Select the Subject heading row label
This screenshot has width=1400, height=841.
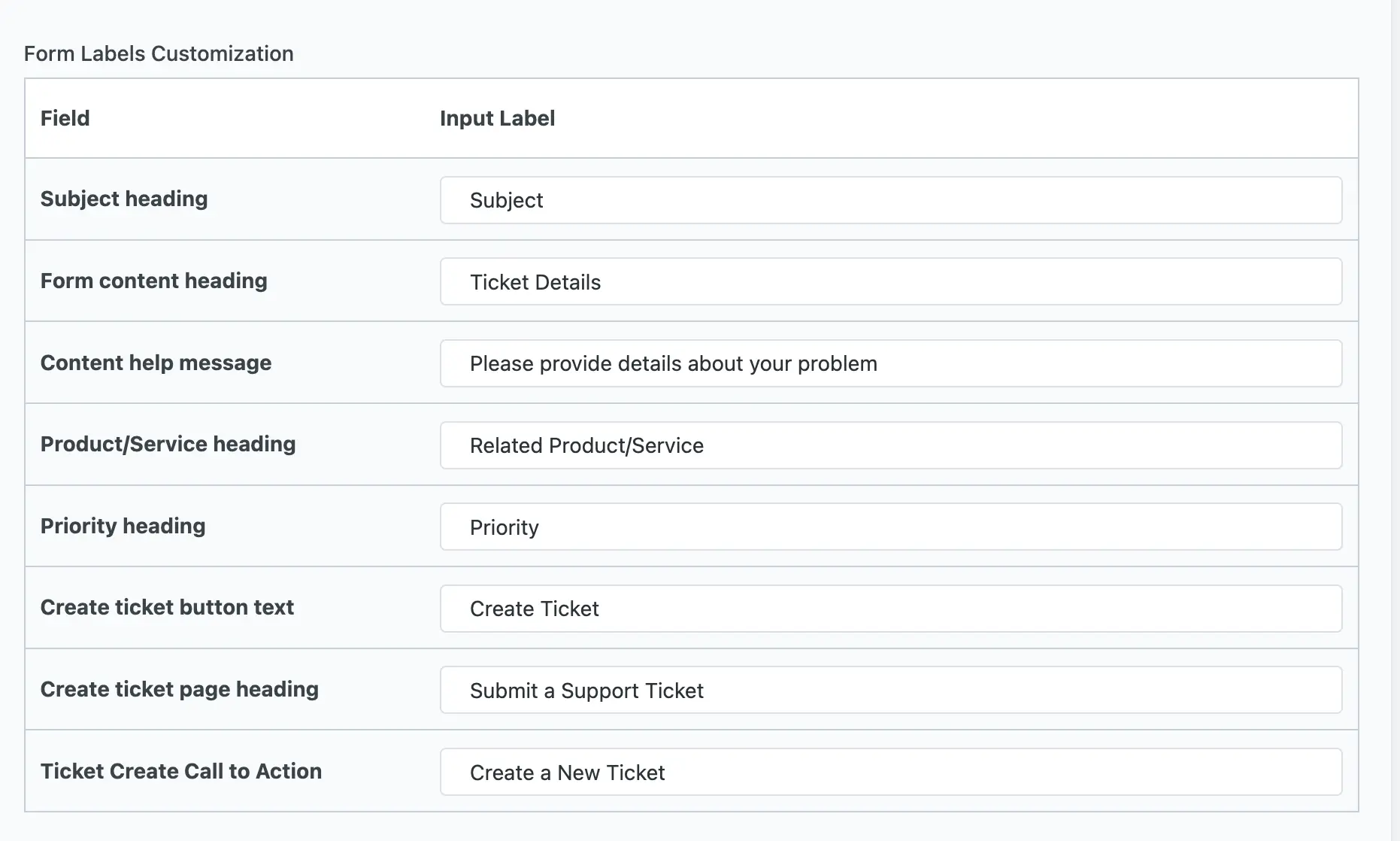(x=124, y=199)
